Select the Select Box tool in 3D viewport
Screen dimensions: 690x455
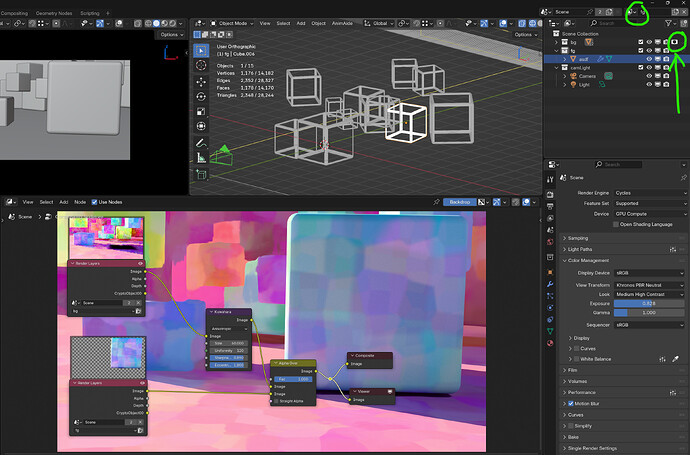coord(201,51)
